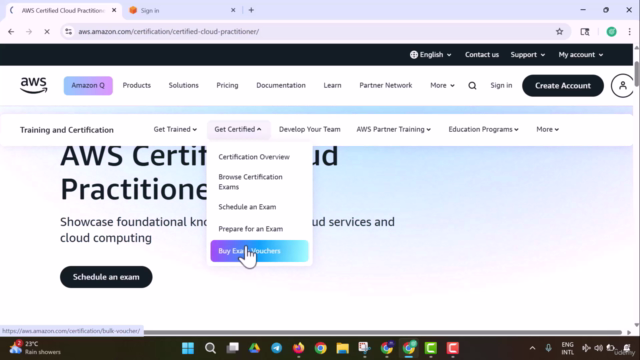Viewport: 640px width, 360px height.
Task: Collapse the Get Certified dropdown
Action: tap(238, 129)
